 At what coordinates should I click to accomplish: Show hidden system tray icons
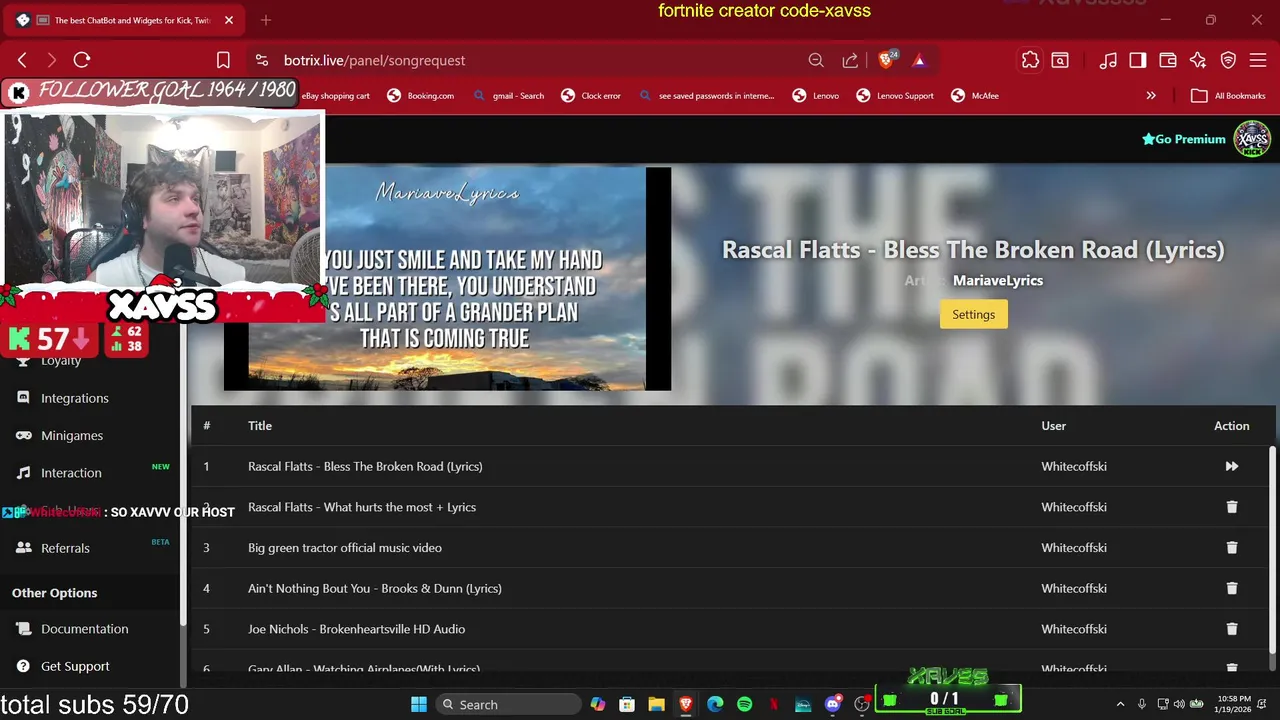1120,704
